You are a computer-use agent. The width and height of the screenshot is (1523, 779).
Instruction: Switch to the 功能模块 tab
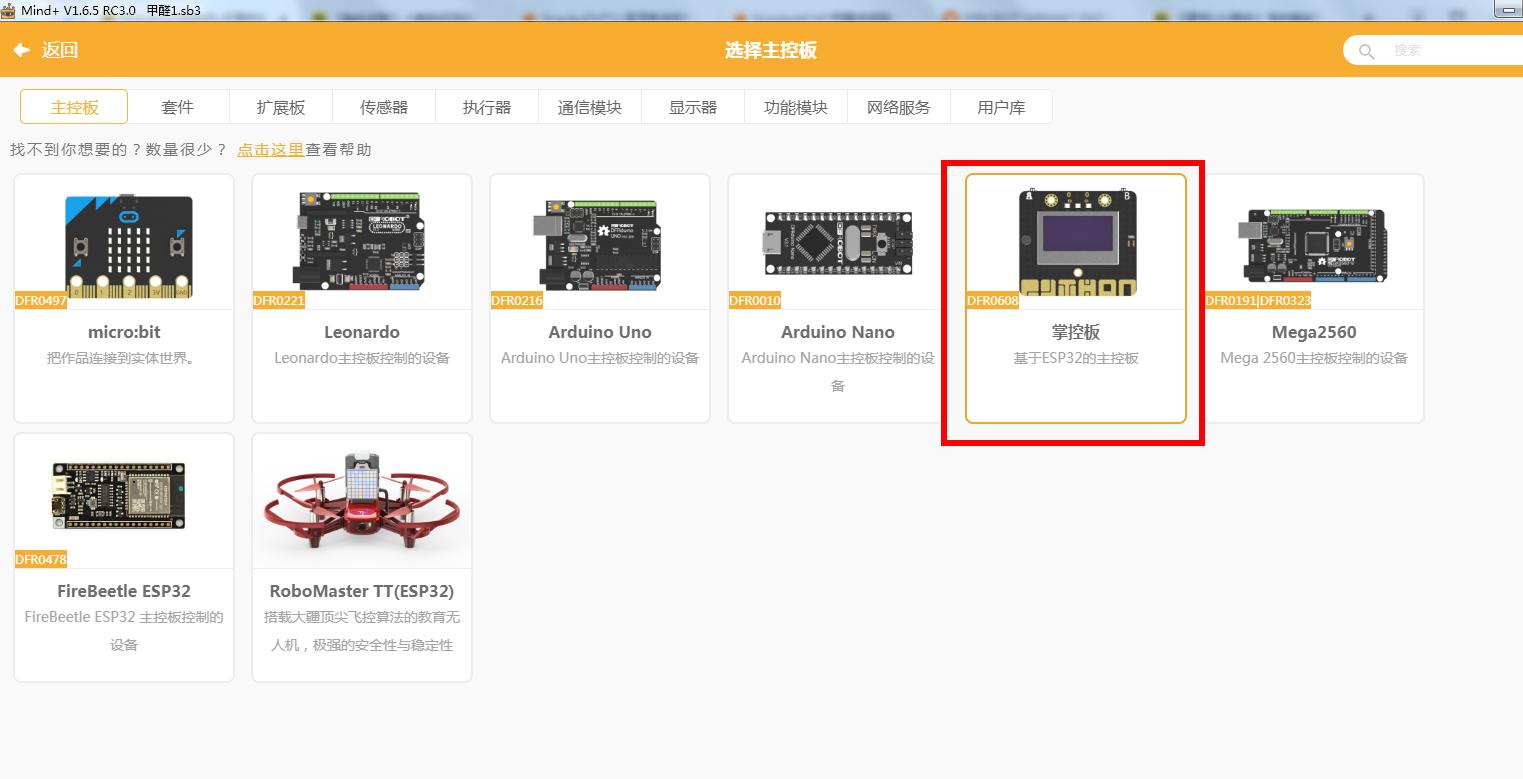click(x=796, y=107)
